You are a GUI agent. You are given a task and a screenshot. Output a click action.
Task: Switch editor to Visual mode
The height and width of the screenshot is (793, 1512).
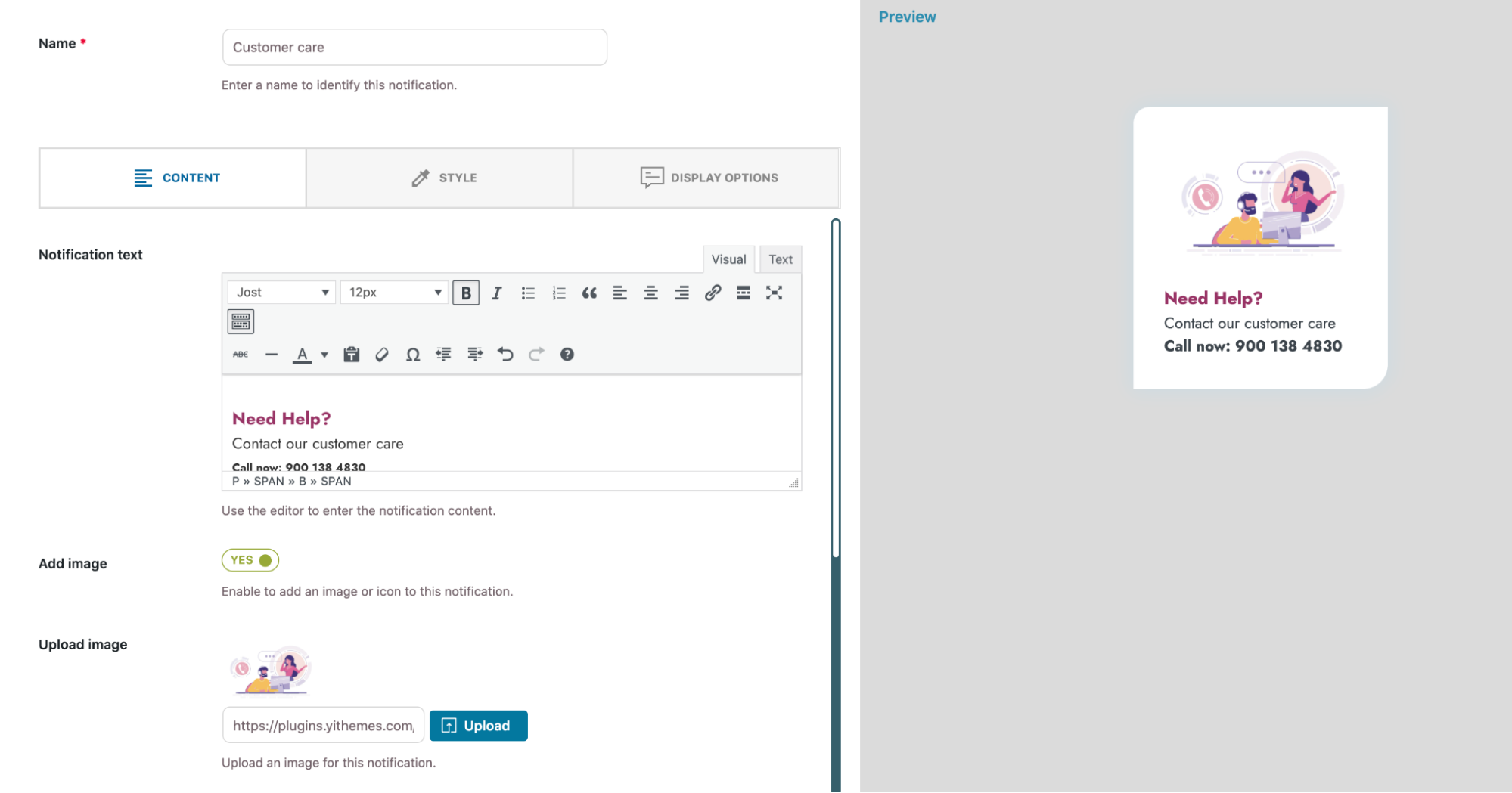[728, 259]
